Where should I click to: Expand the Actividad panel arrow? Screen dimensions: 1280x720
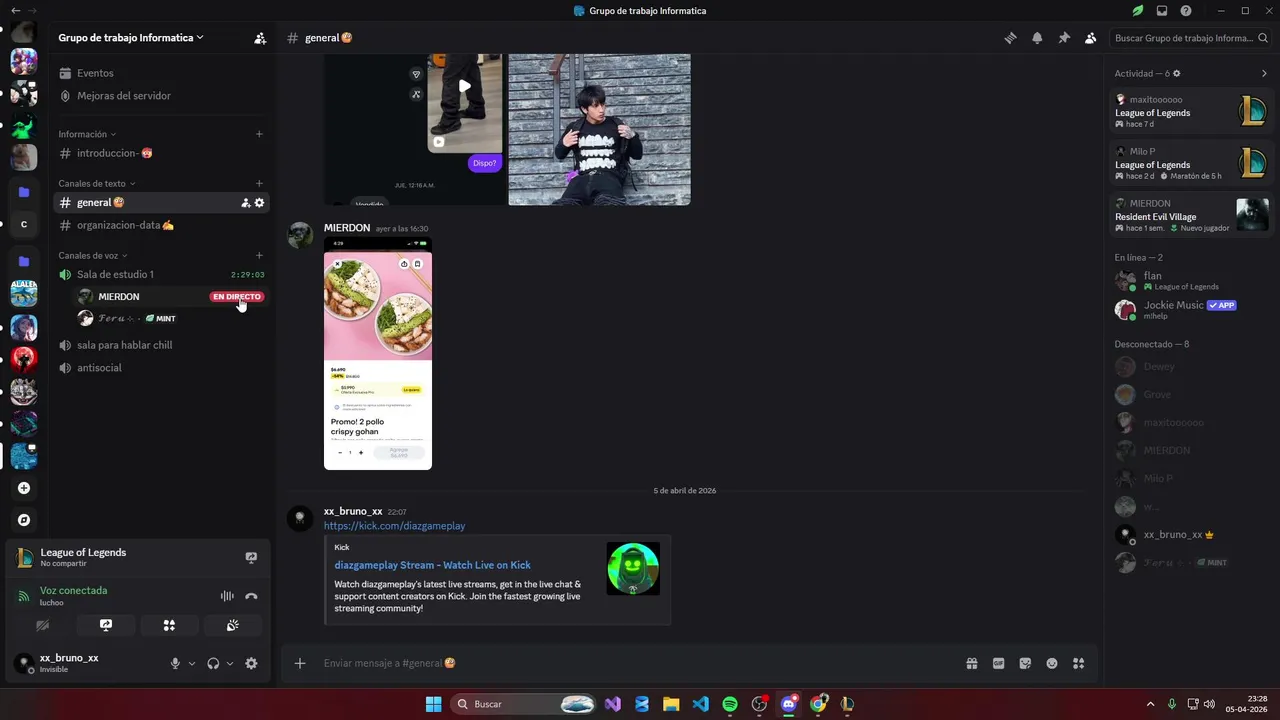1264,73
